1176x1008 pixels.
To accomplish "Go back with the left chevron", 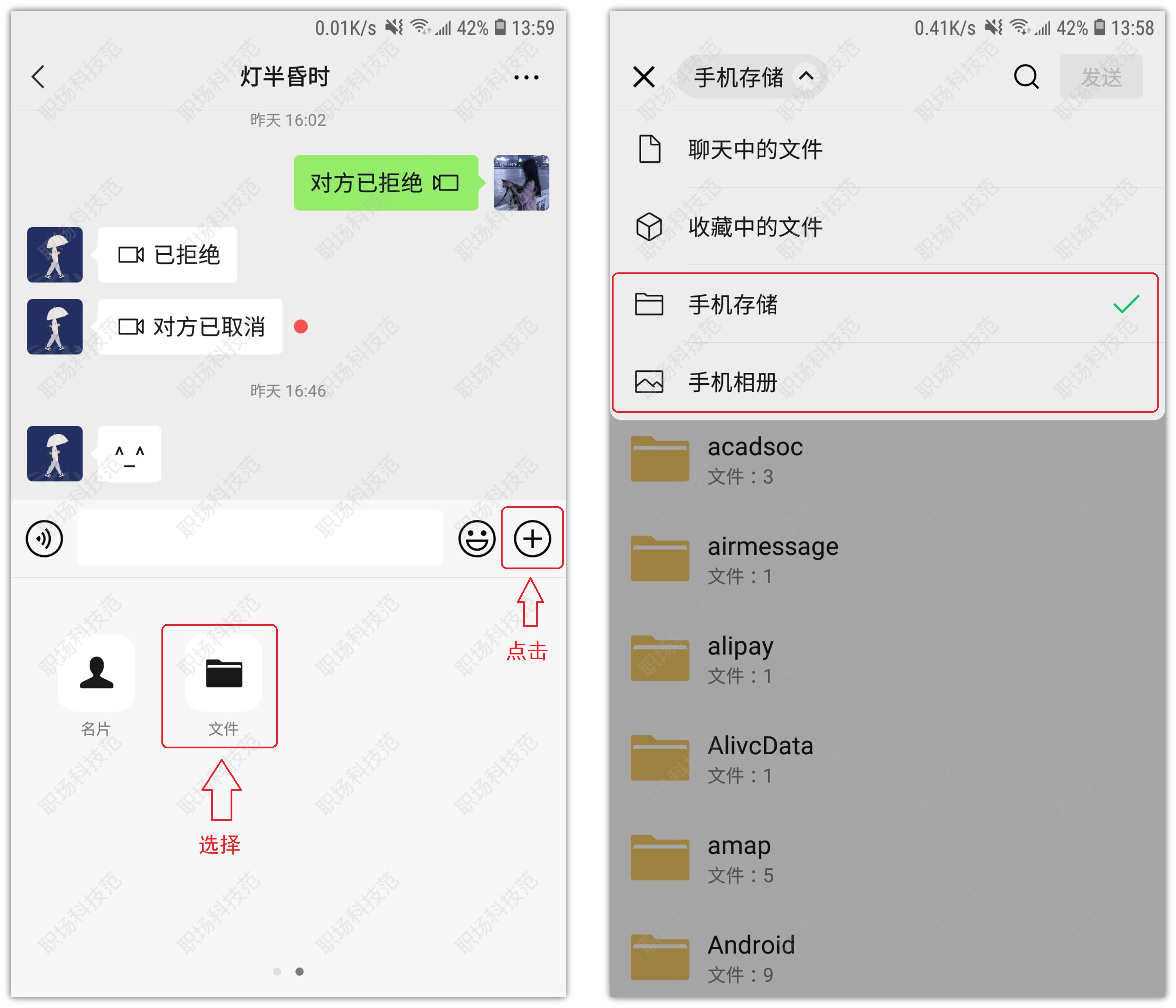I will (38, 77).
